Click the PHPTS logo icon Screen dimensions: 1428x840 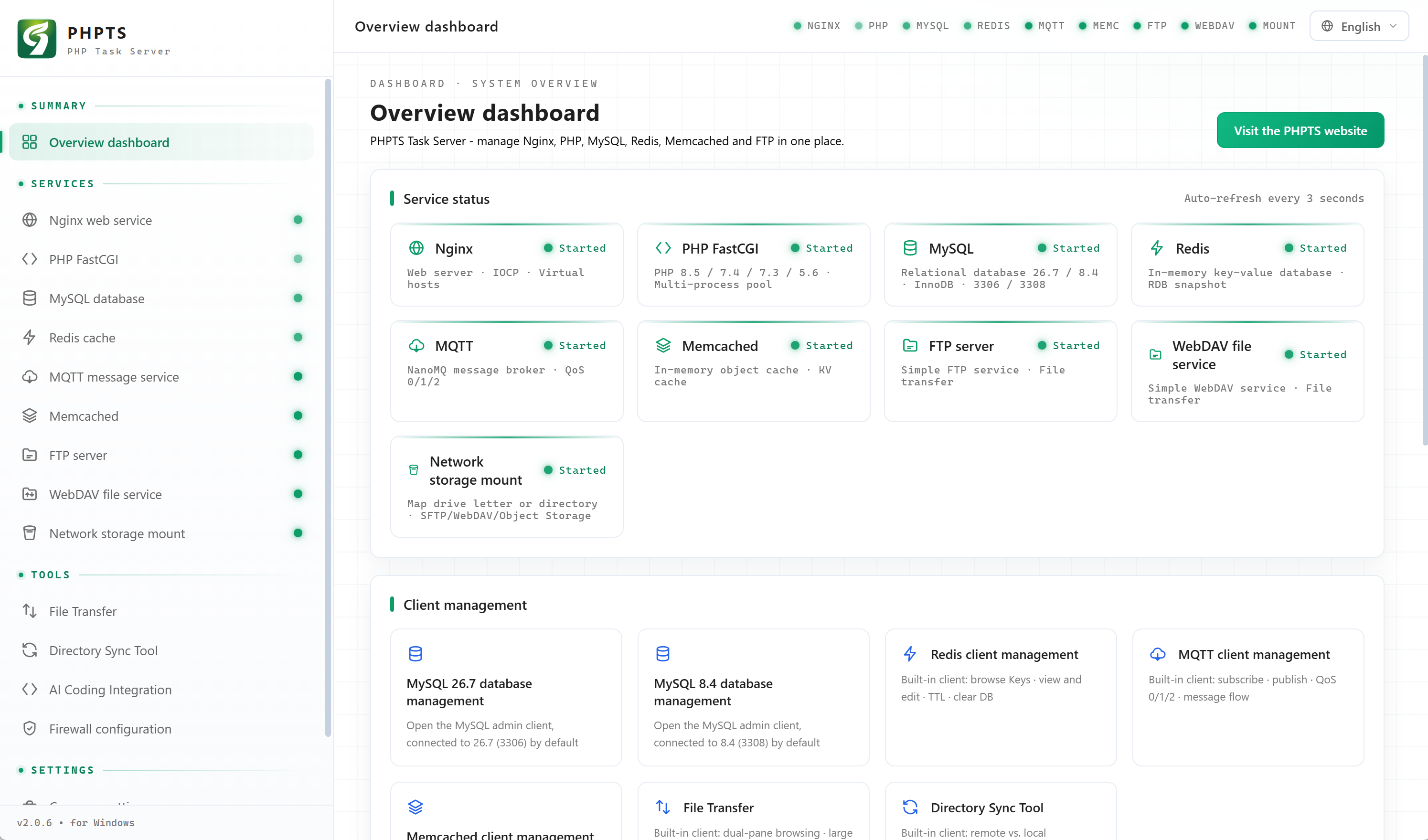coord(37,39)
